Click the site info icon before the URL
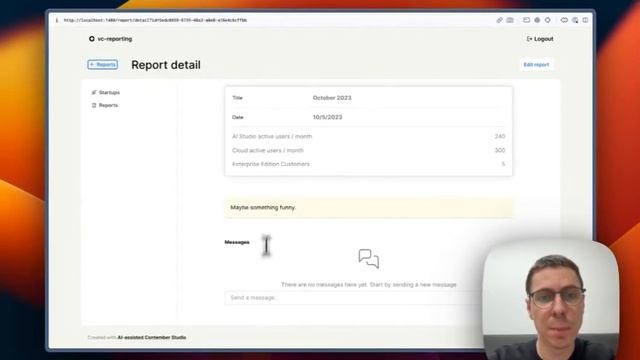 click(57, 20)
